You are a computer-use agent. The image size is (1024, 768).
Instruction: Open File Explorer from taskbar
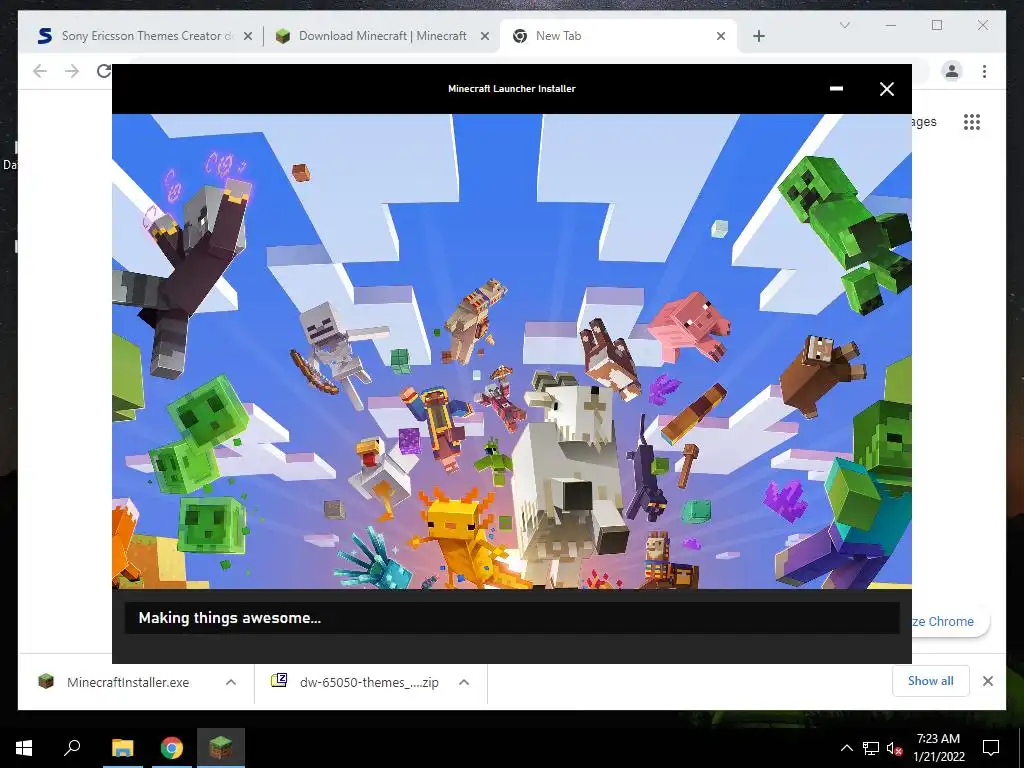[x=122, y=748]
